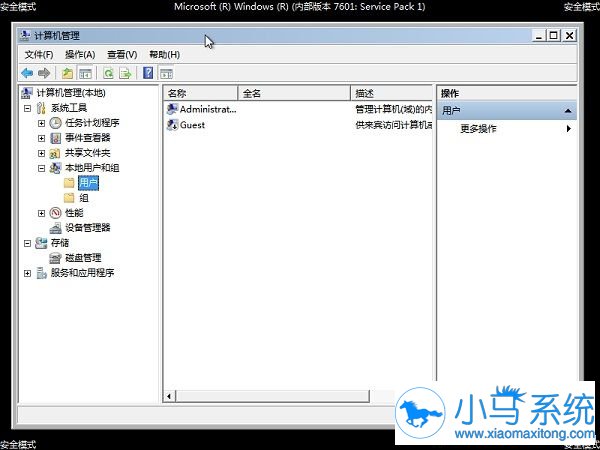Open the 帮助(H) menu
Image resolution: width=600 pixels, height=450 pixels.
tap(164, 54)
